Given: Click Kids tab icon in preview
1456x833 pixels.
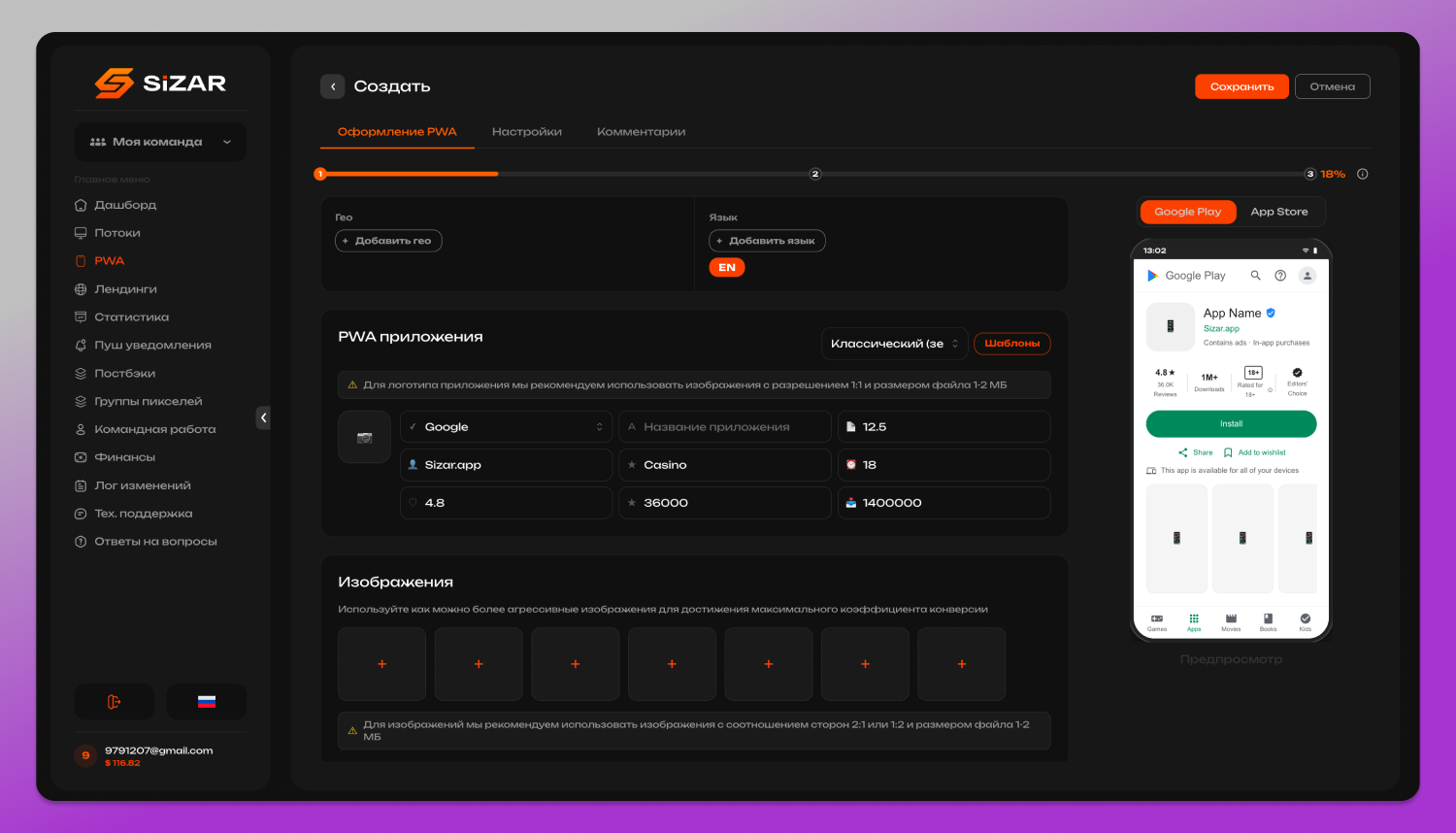Looking at the screenshot, I should (x=1306, y=622).
